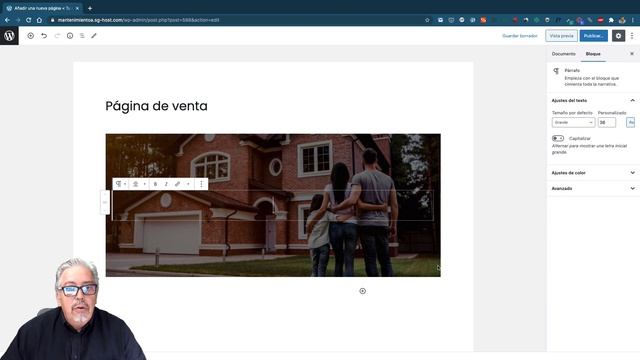Image resolution: width=640 pixels, height=360 pixels.
Task: Toggle the settings gear sidebar
Action: [x=618, y=36]
